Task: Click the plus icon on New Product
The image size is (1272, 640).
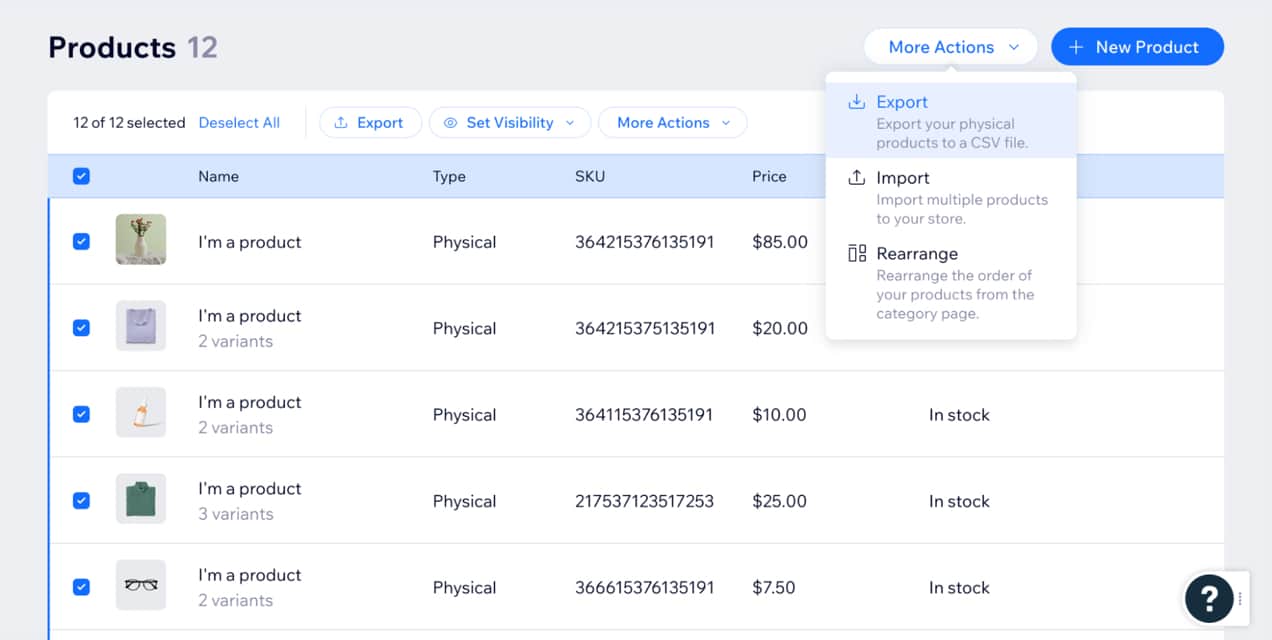Action: 1075,46
